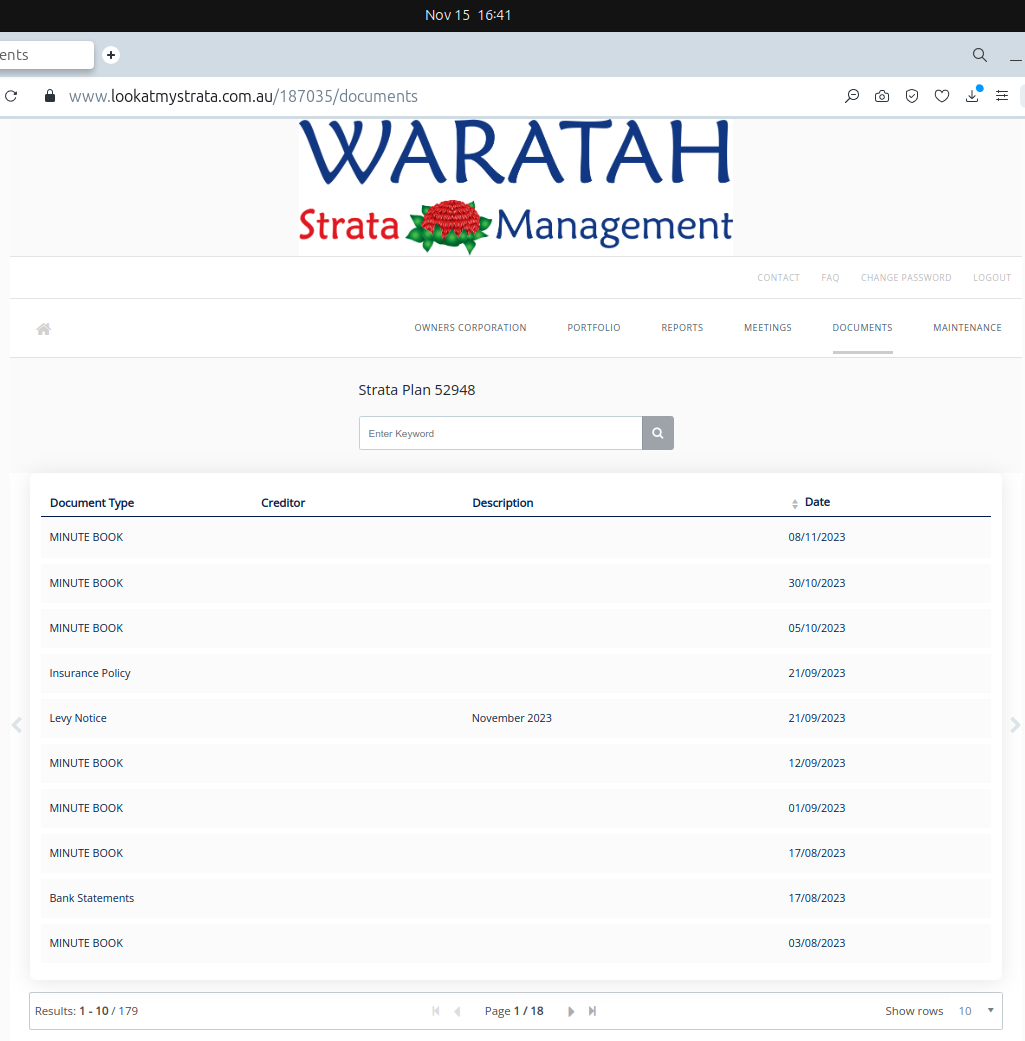Screen dimensions: 1025x1041
Task: Expand the Show rows dropdown
Action: [x=976, y=1011]
